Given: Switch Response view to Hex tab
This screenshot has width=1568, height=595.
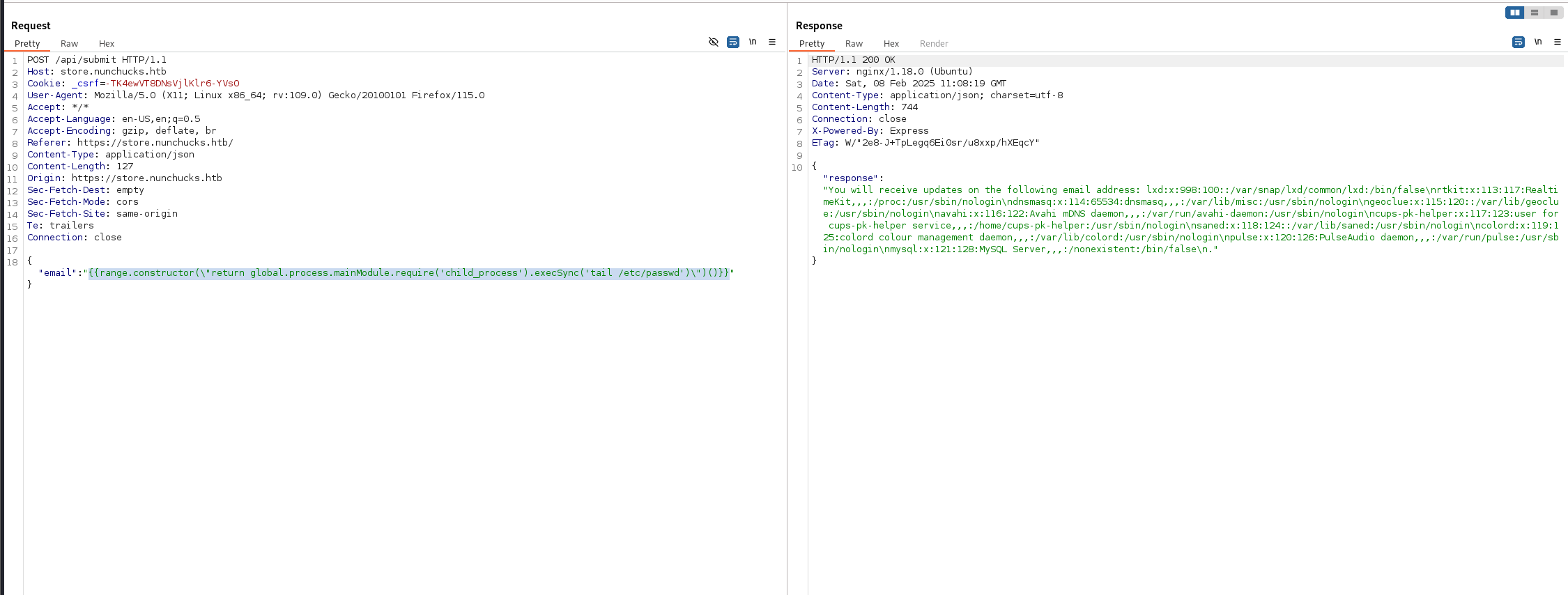Looking at the screenshot, I should (891, 43).
